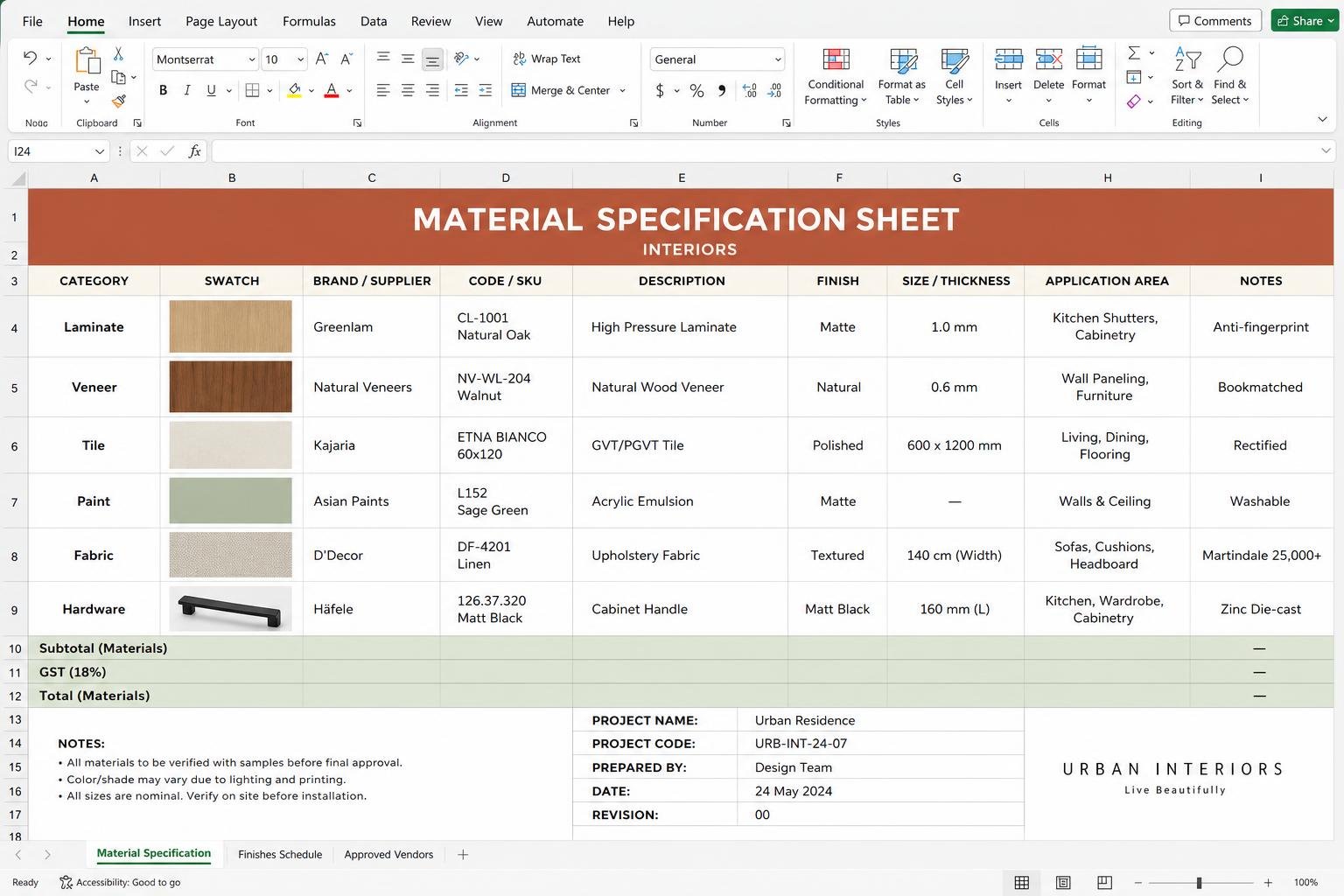This screenshot has width=1344, height=896.
Task: Click the Walnut veneer swatch thumbnail
Action: point(231,387)
